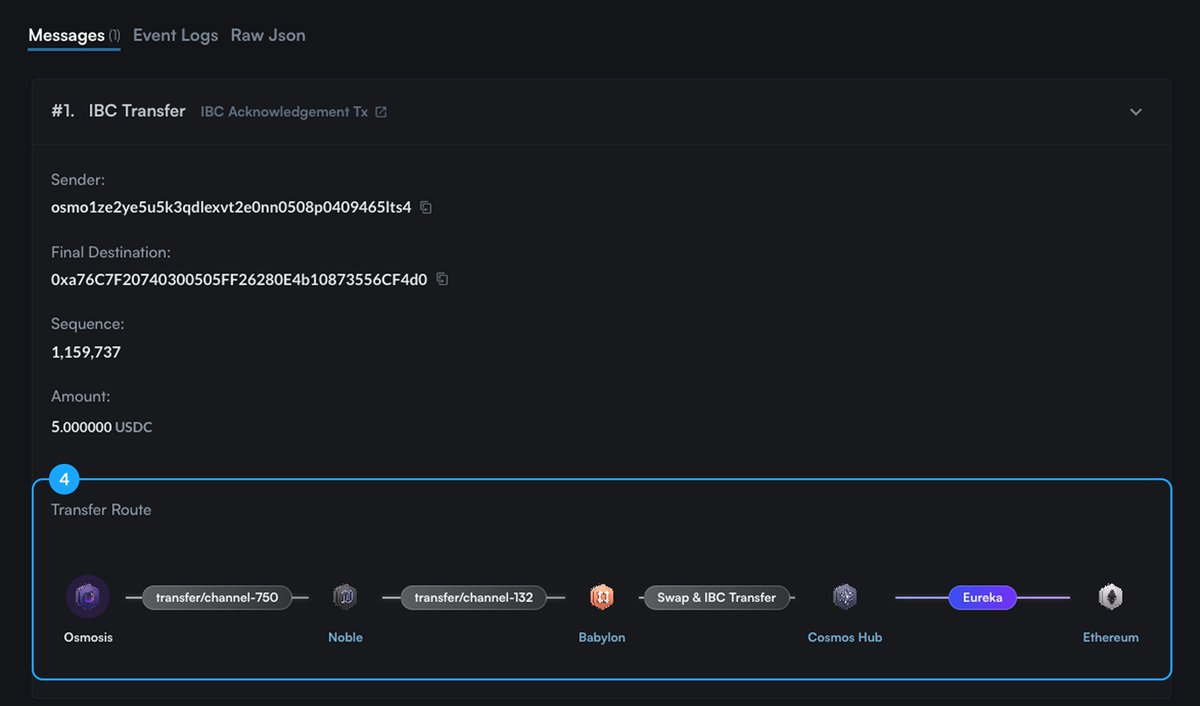
Task: Click the #1. IBC Transfer heading
Action: click(x=118, y=111)
